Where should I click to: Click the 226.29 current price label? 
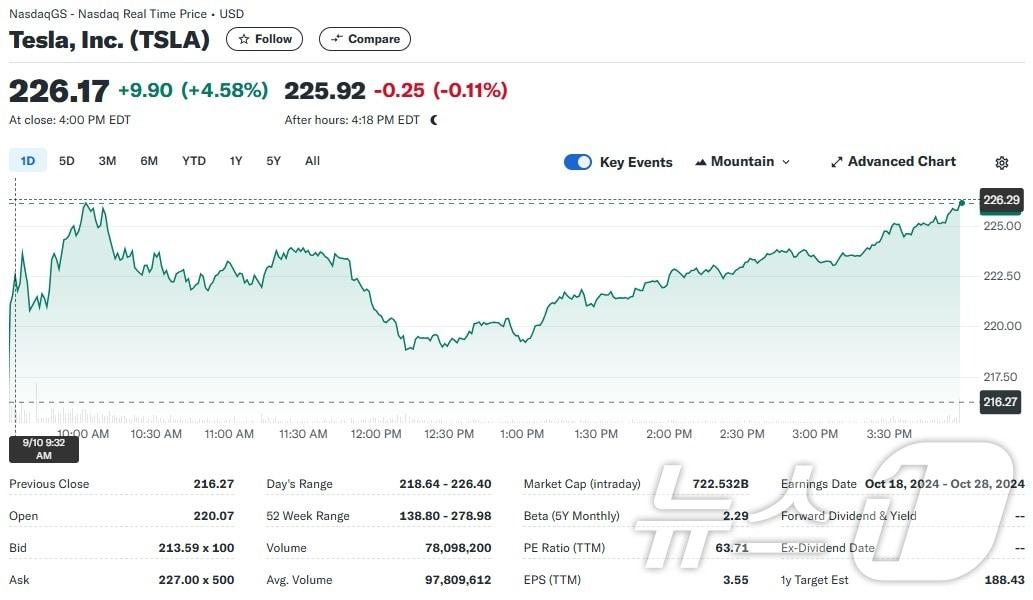1001,200
